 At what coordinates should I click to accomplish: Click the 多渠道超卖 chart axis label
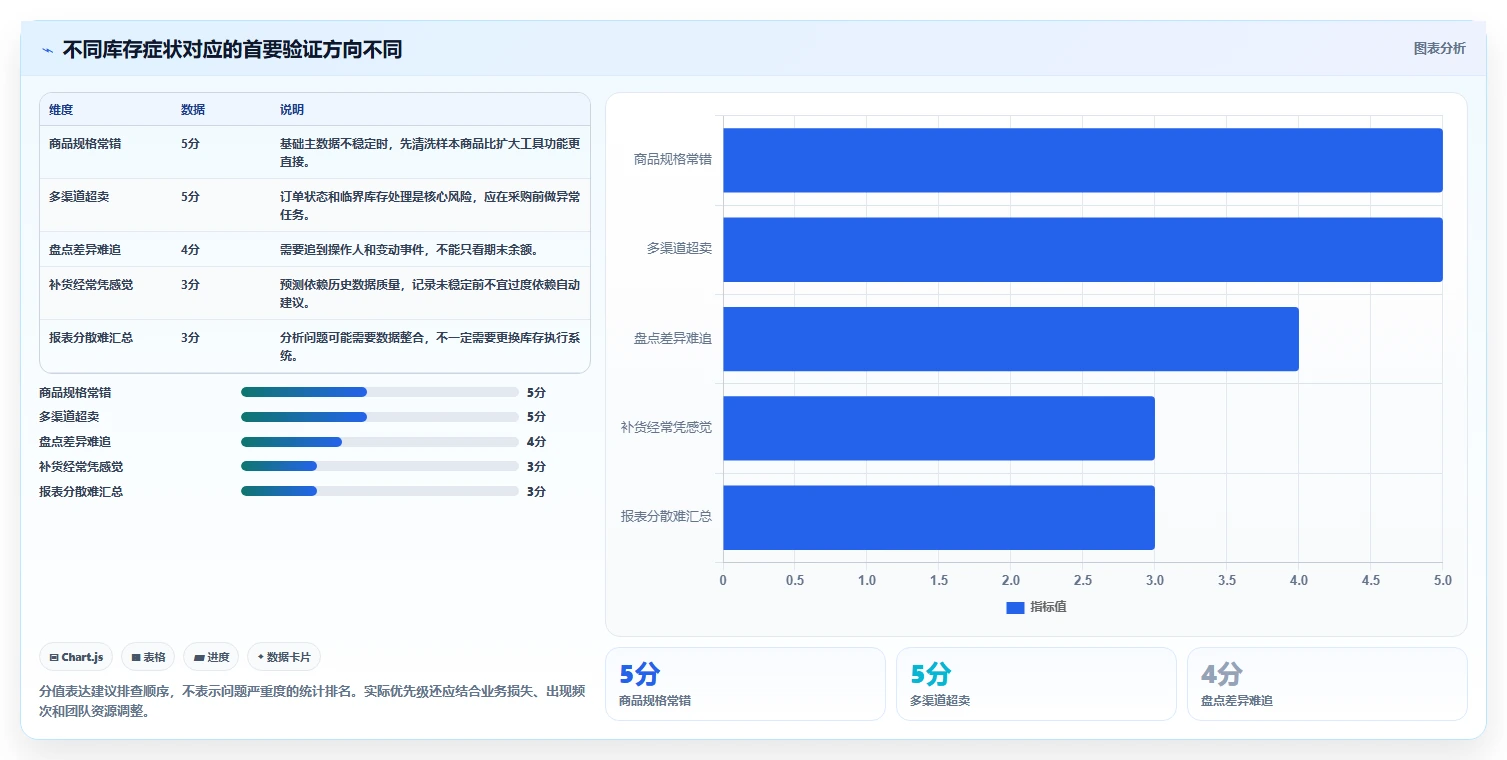coord(679,249)
